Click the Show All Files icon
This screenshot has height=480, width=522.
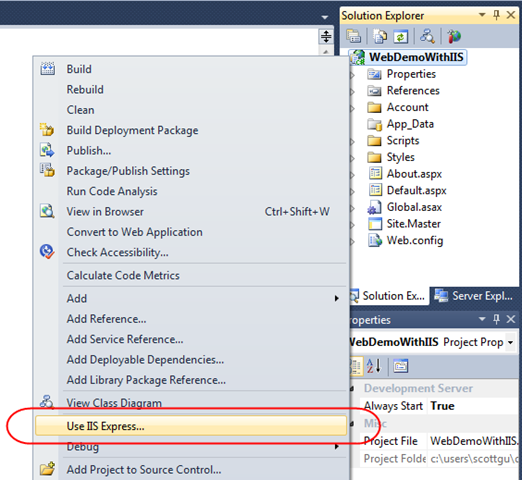point(380,36)
